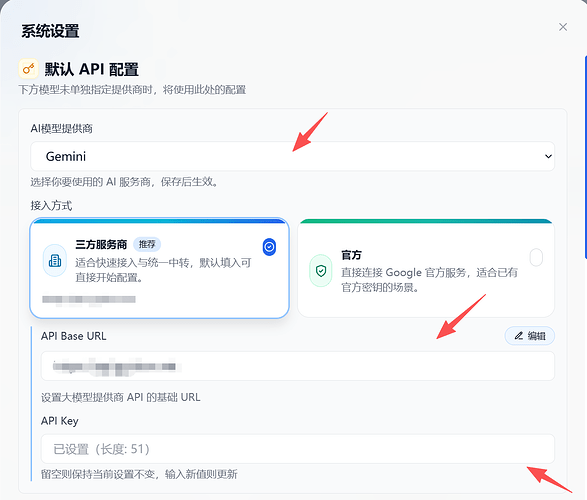587x500 pixels.
Task: Click the pencil icon in 编辑 button
Action: [518, 336]
